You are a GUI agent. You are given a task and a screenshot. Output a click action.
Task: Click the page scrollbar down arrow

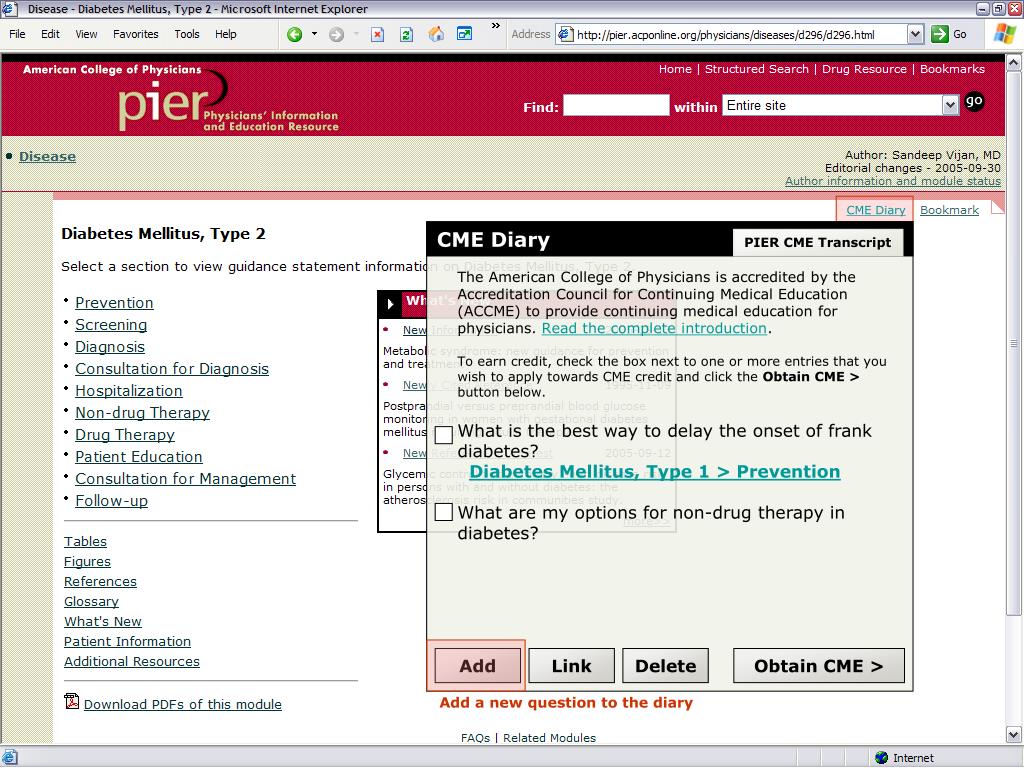(1014, 735)
